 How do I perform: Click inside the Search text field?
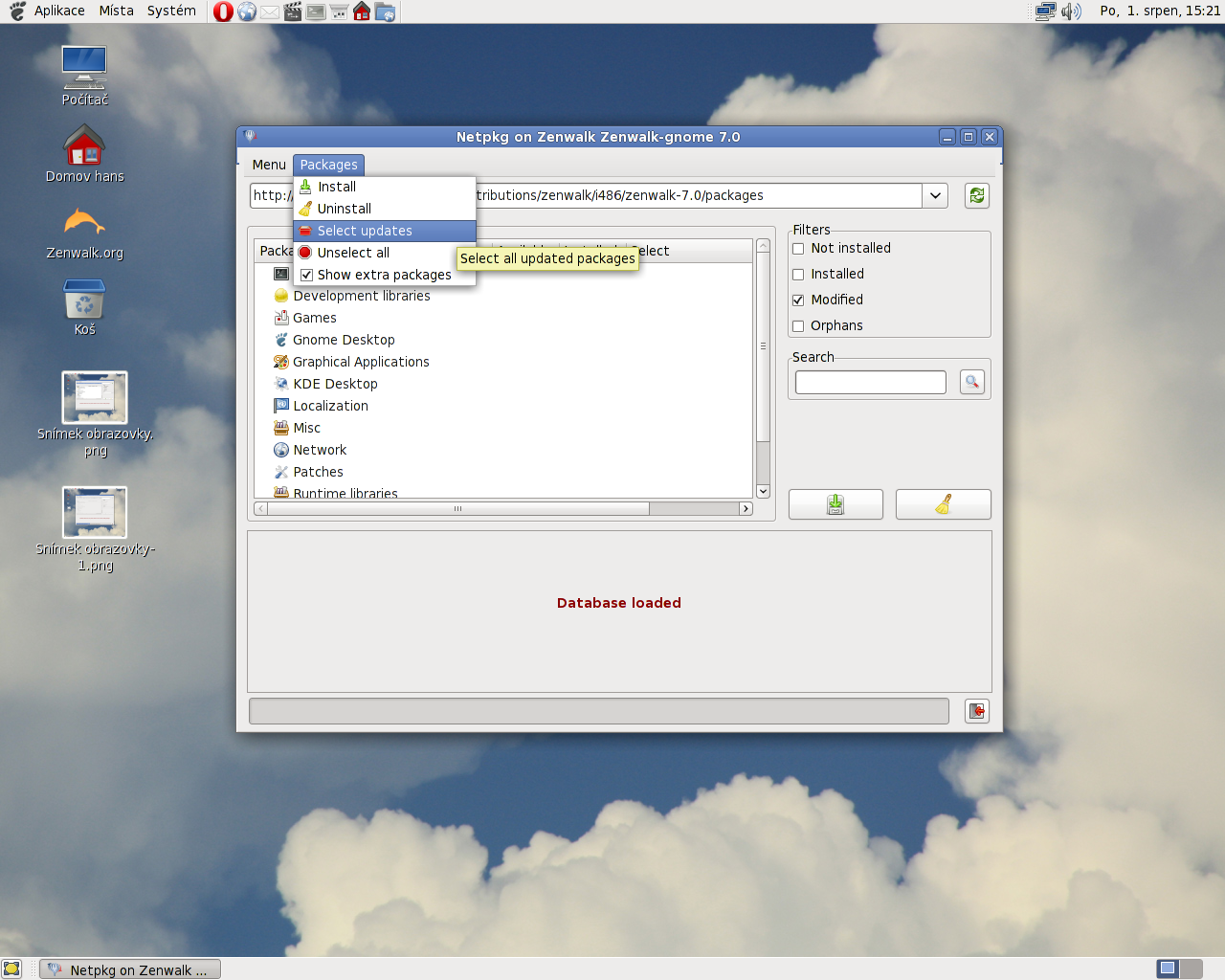tap(871, 382)
